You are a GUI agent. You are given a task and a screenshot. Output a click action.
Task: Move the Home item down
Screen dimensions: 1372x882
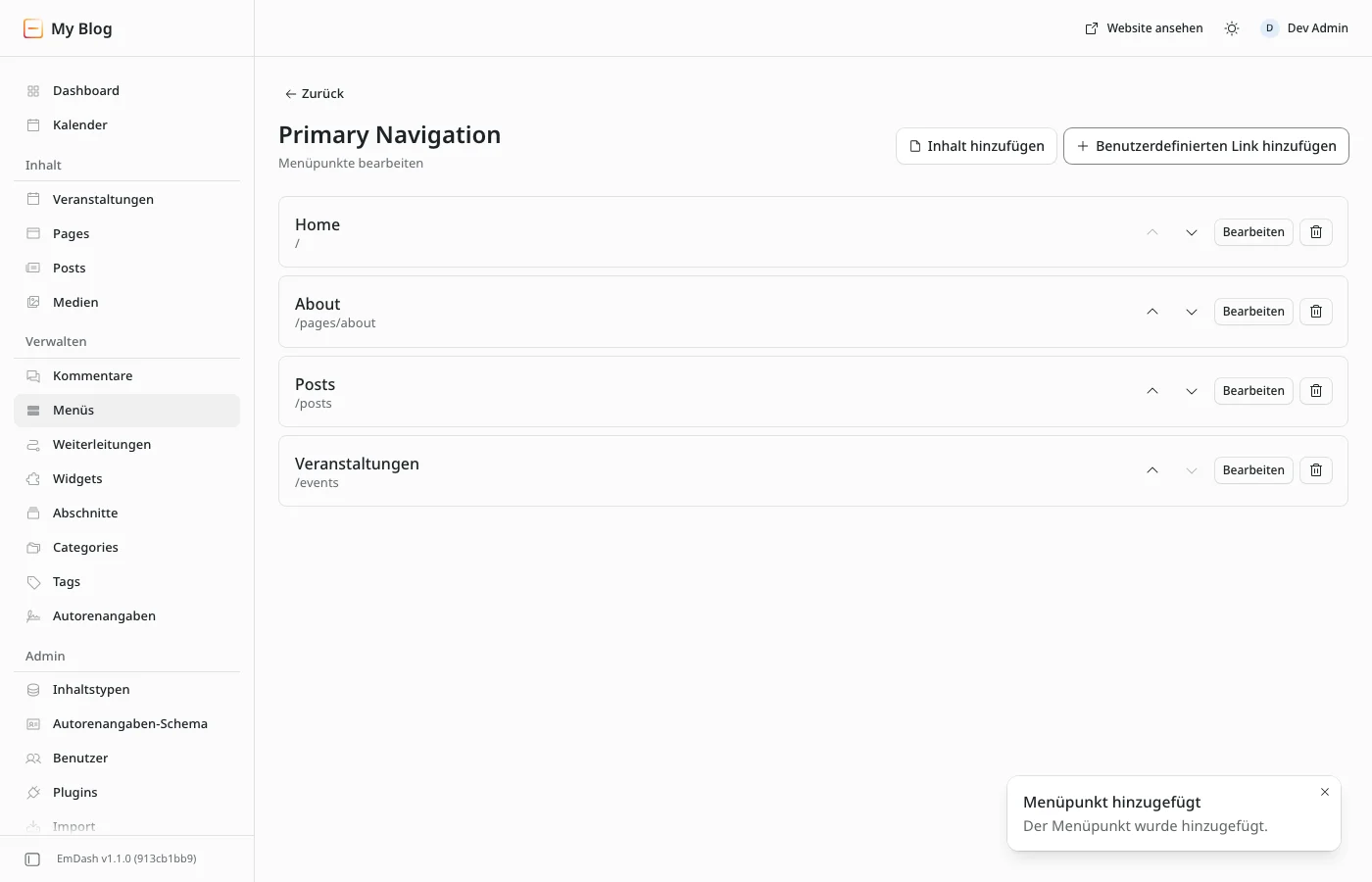tap(1192, 232)
